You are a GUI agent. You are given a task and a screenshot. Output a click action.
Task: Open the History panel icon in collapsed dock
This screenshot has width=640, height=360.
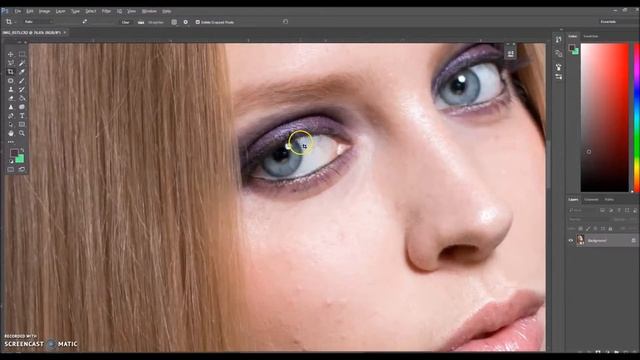558,39
